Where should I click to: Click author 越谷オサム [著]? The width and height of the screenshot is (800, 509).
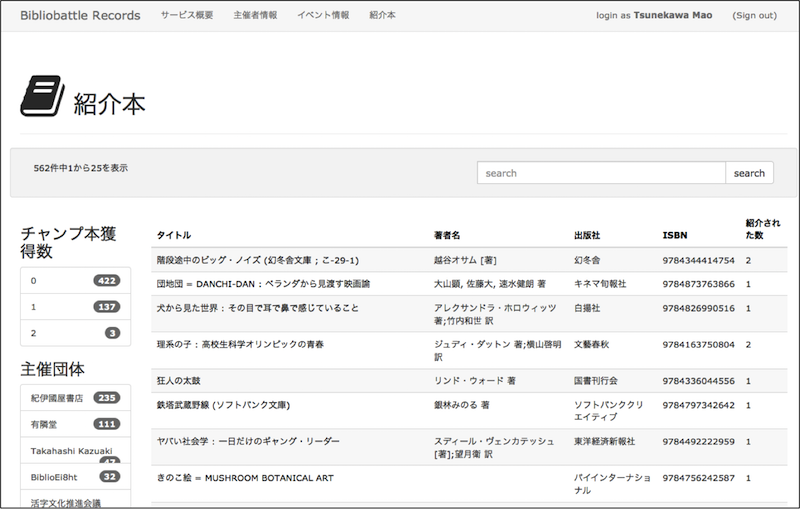465,260
